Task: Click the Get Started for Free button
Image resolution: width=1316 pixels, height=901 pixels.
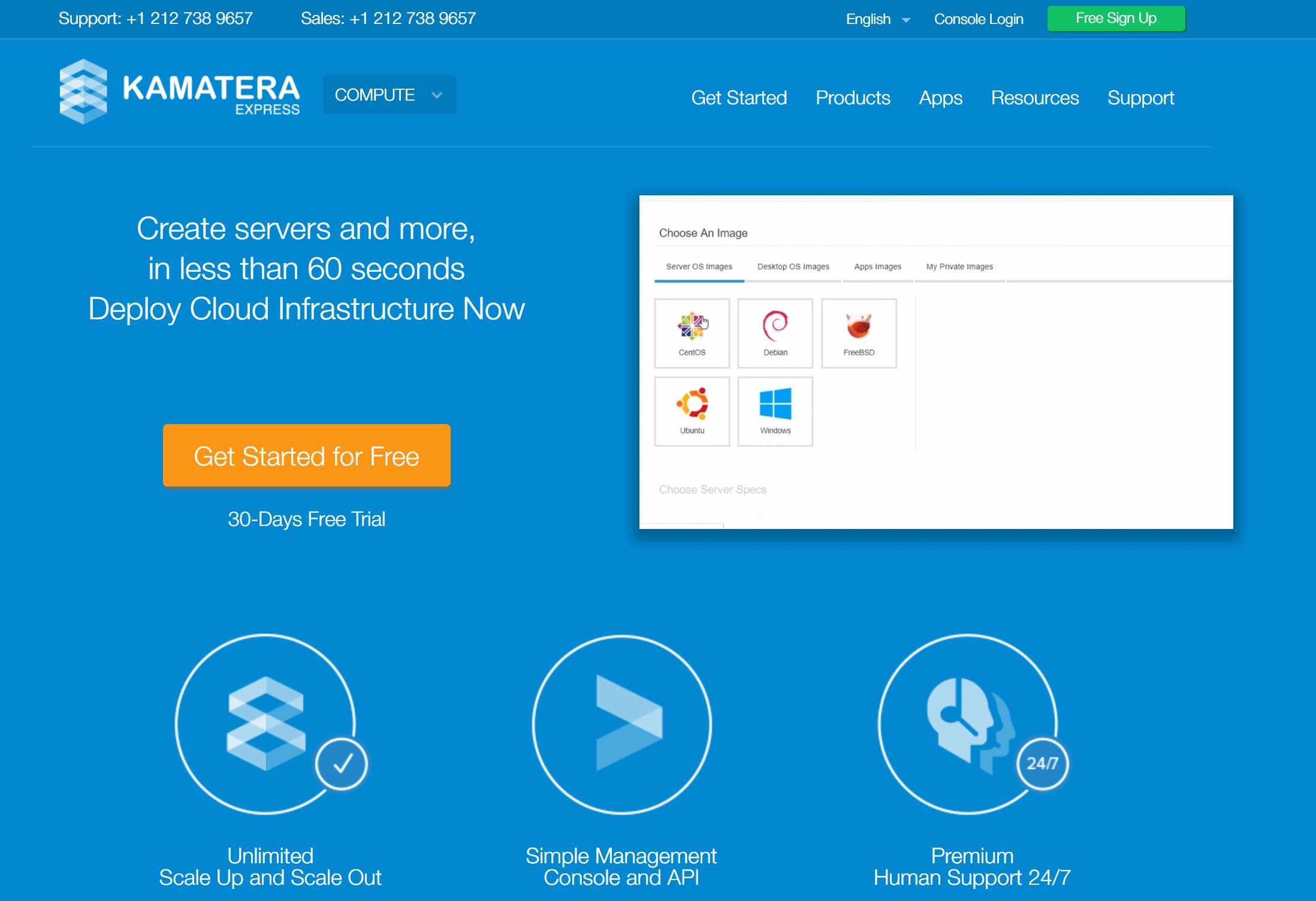Action: 306,456
